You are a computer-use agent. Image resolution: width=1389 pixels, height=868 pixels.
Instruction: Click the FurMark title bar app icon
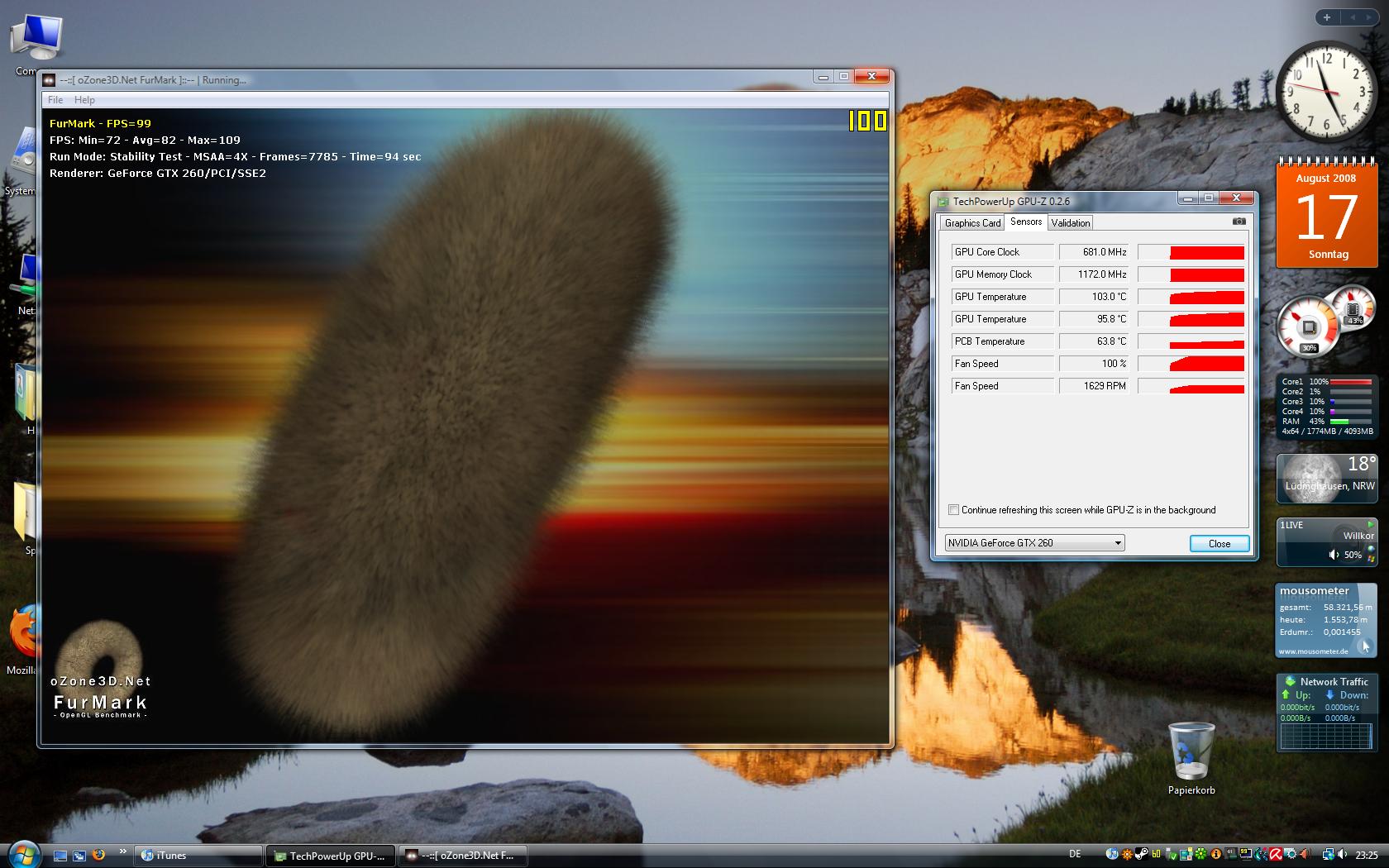[x=50, y=80]
